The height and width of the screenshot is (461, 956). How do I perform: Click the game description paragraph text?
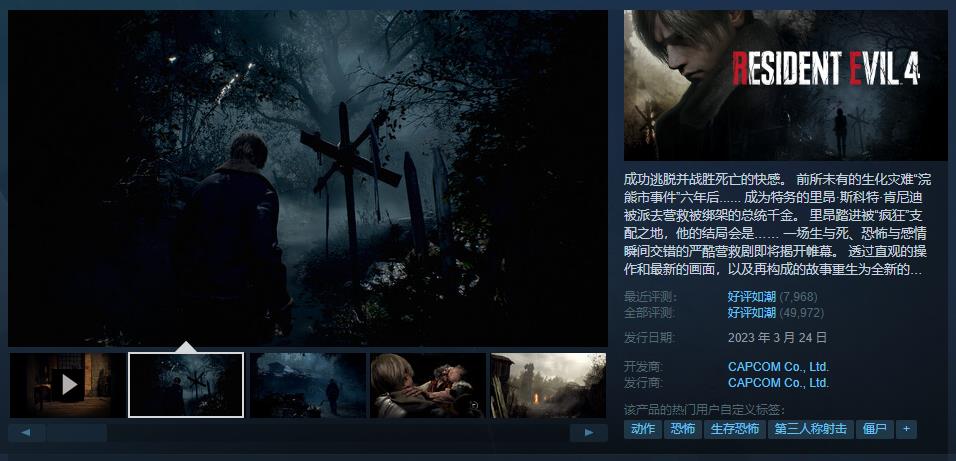(x=775, y=224)
